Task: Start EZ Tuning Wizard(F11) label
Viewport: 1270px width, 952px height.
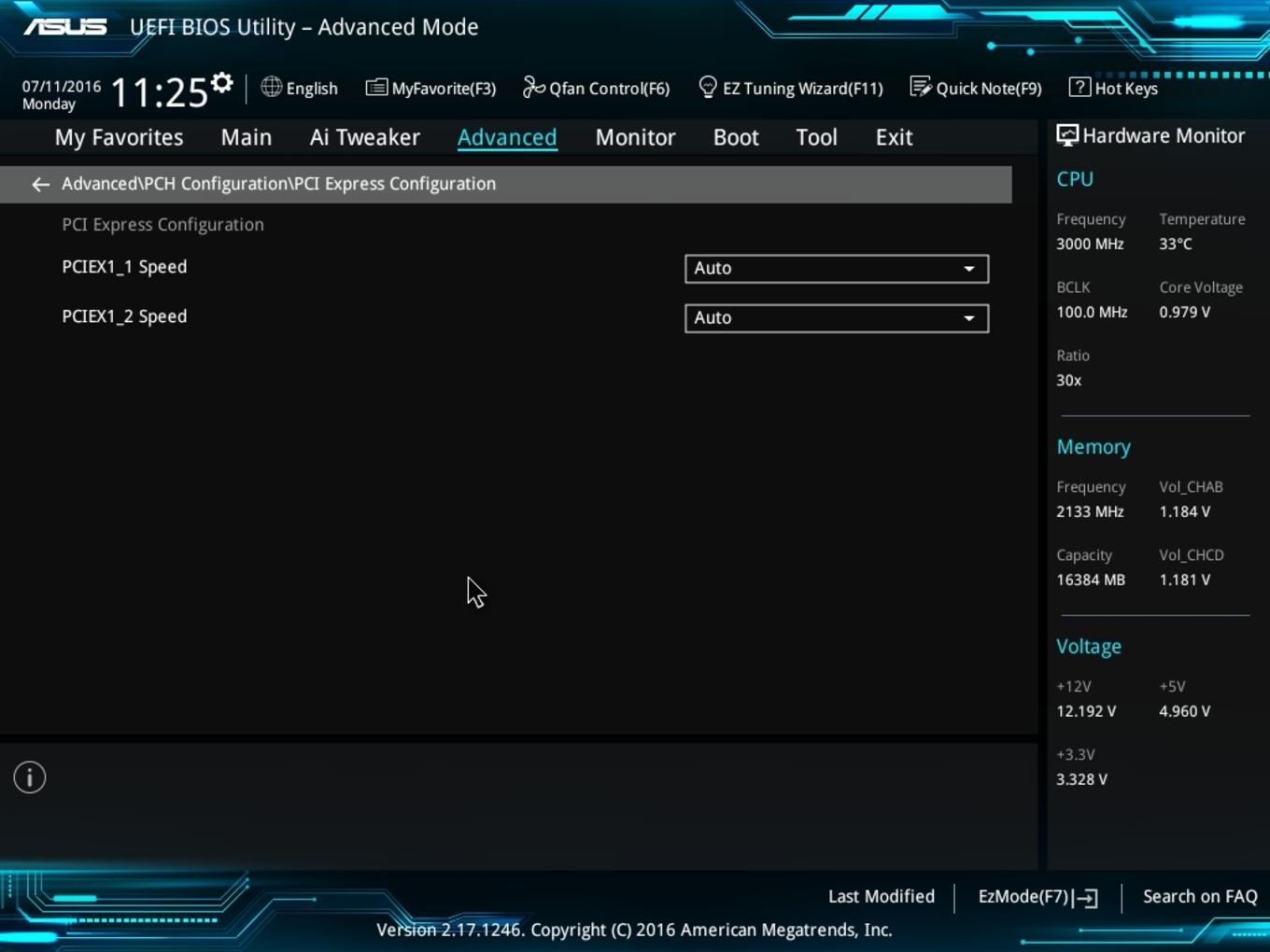Action: pyautogui.click(x=803, y=89)
